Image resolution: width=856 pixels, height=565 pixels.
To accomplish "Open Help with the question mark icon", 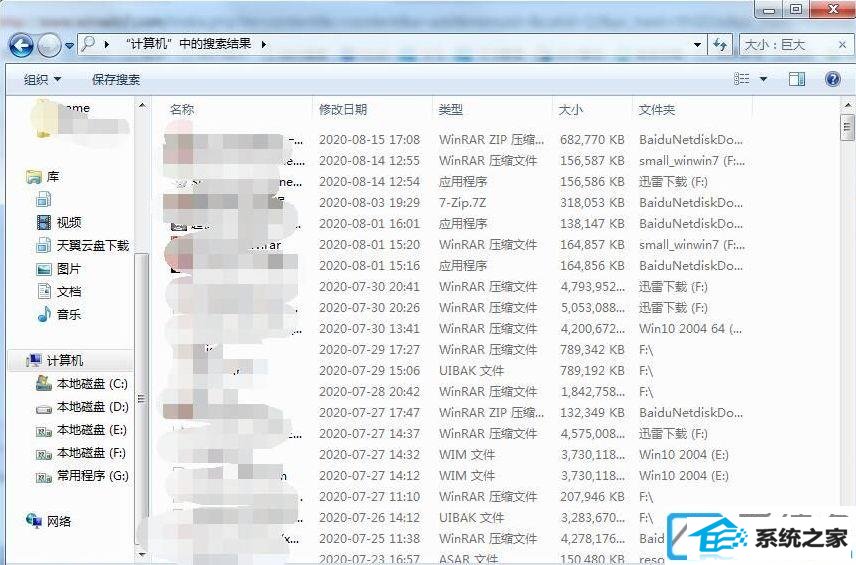I will click(833, 79).
